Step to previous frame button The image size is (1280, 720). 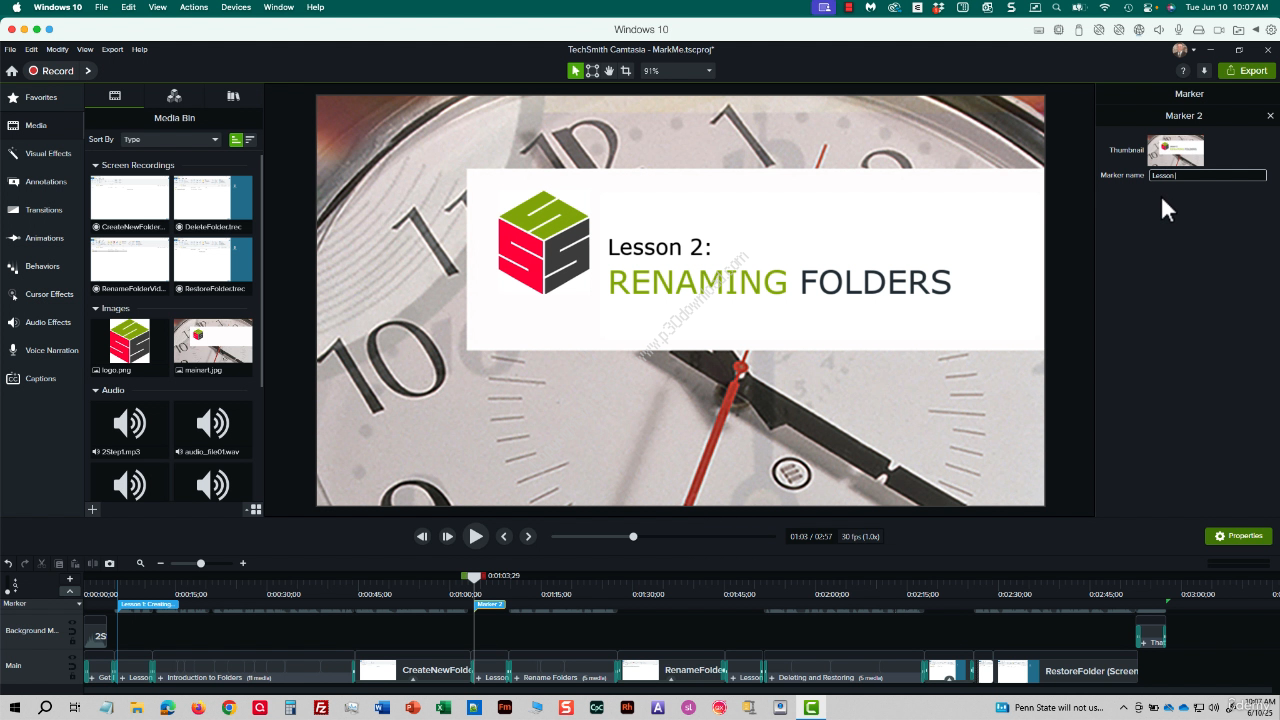click(422, 536)
